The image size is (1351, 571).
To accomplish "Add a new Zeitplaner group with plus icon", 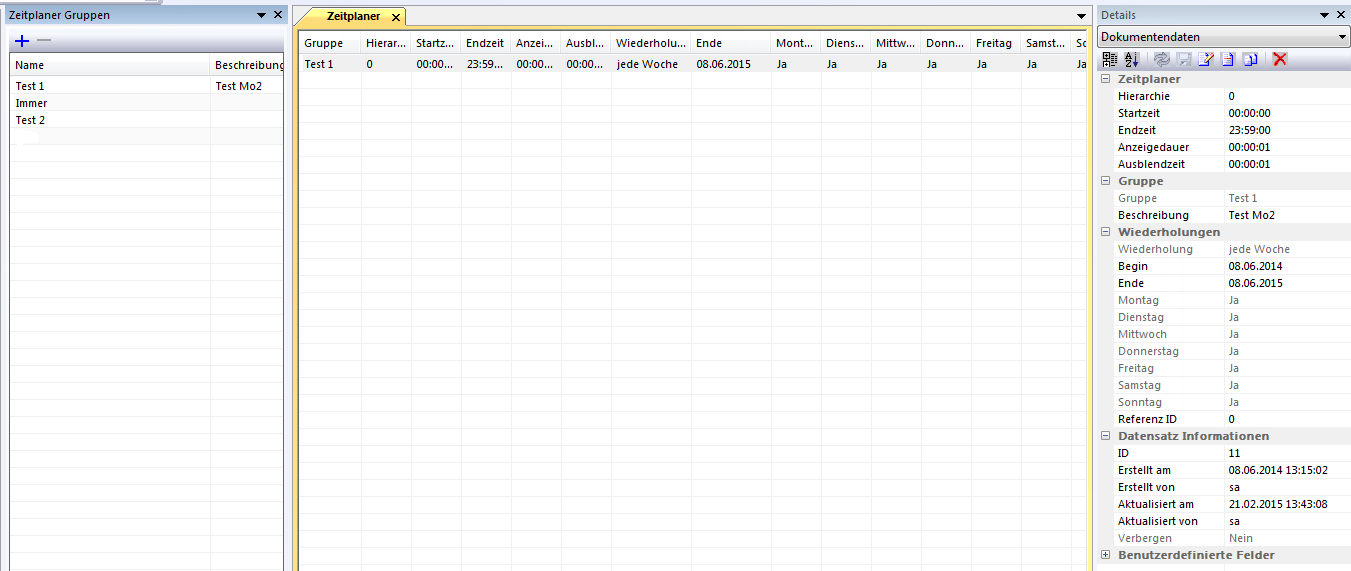I will (22, 41).
